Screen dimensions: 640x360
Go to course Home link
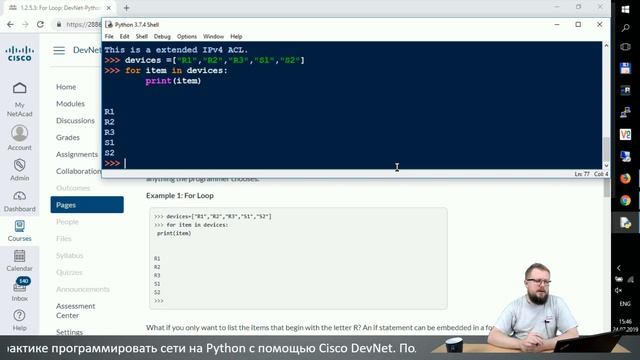click(66, 87)
